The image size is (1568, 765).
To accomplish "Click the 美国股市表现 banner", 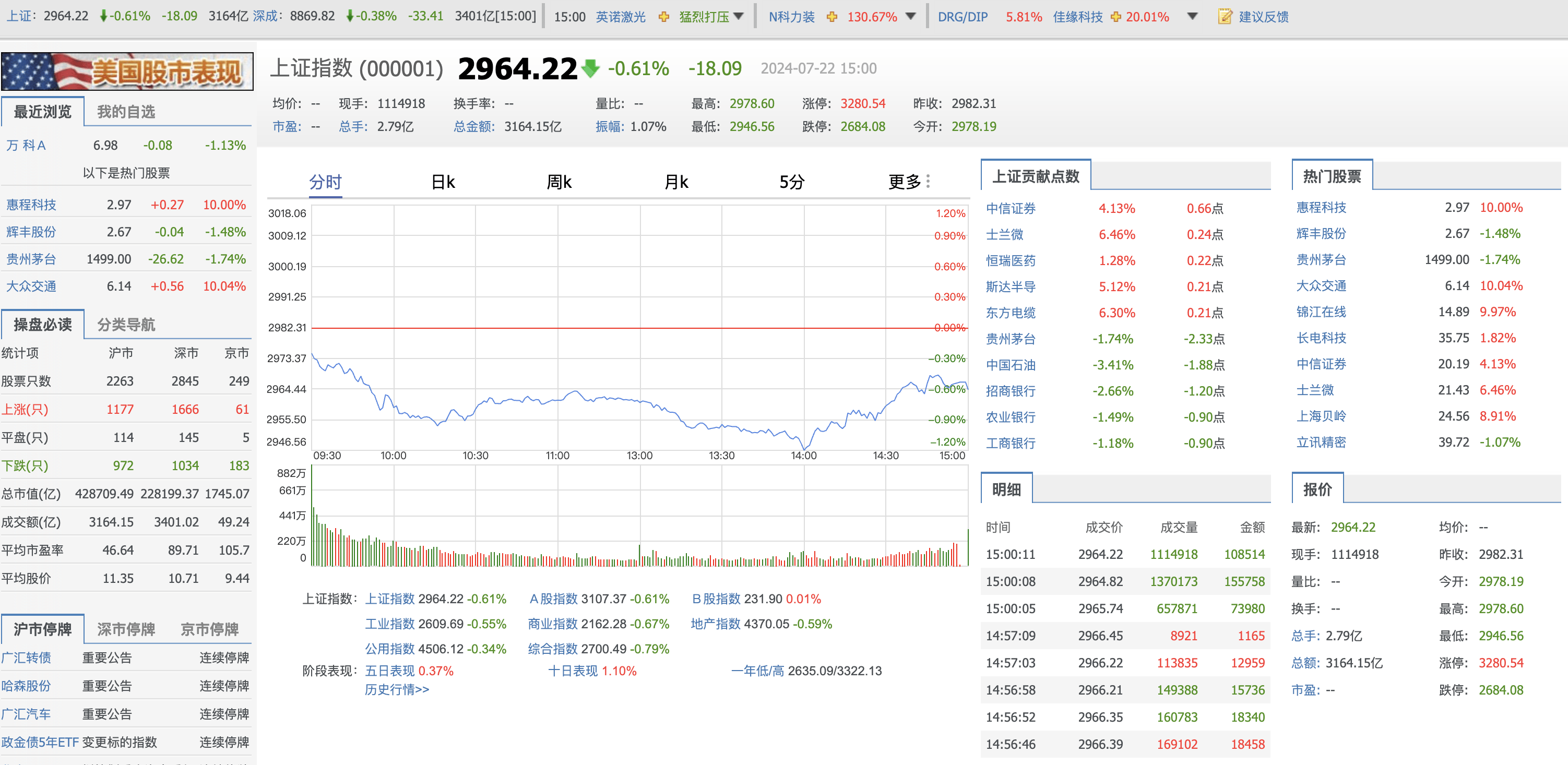I will (x=127, y=72).
